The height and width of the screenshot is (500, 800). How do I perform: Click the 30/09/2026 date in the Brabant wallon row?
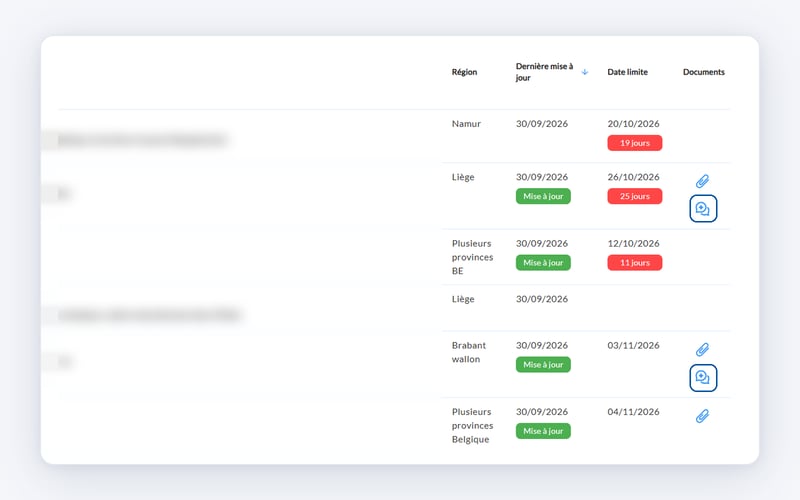[x=542, y=345]
